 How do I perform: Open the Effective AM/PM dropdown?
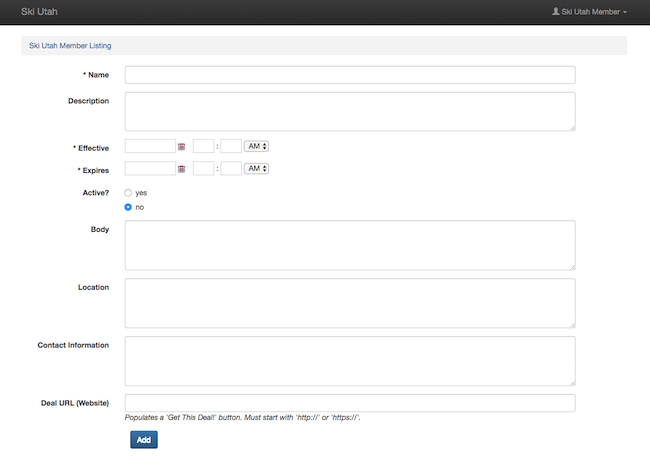click(257, 146)
